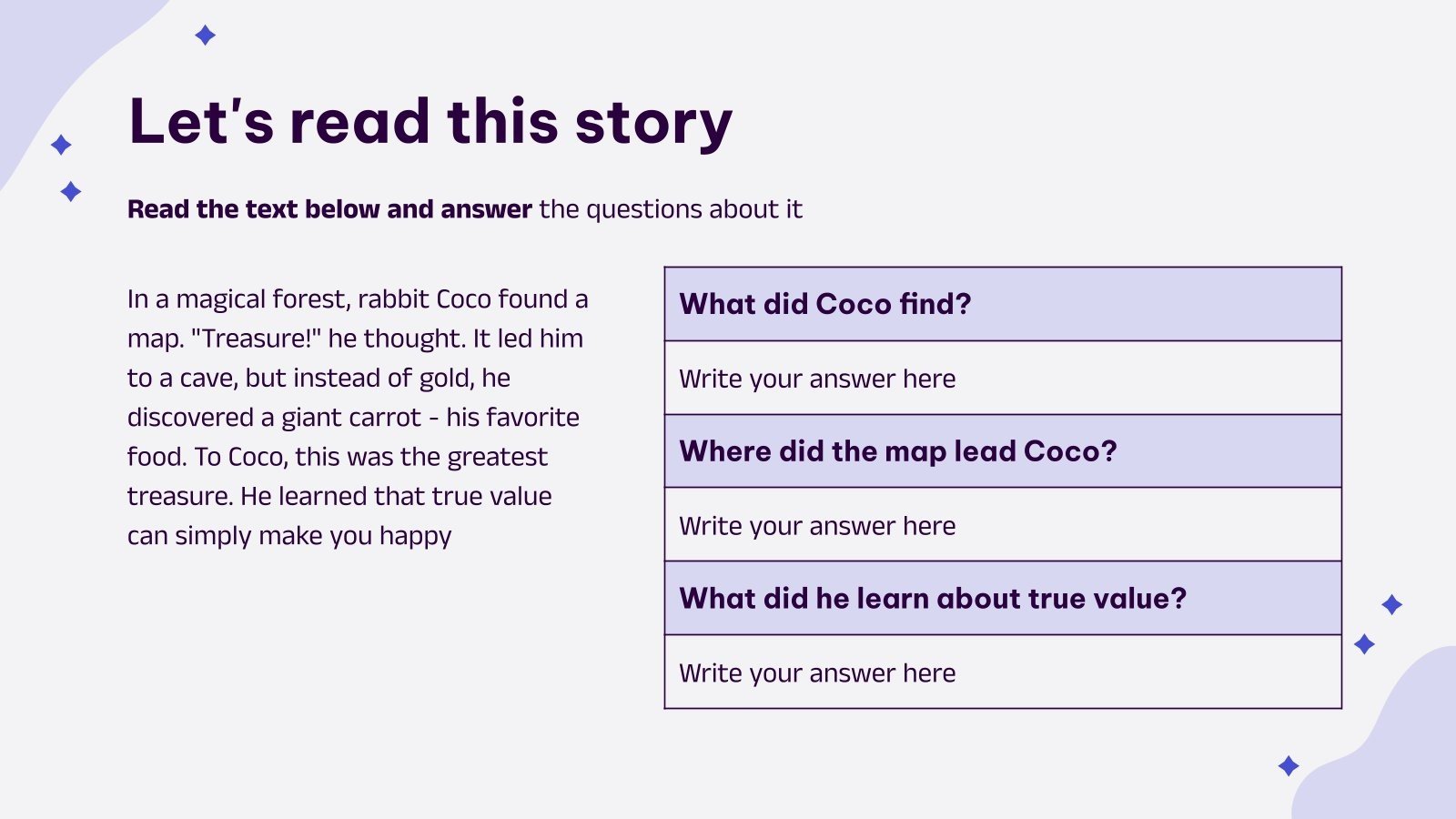1456x819 pixels.
Task: Click the middle sparkle right of the table
Action: [1364, 644]
